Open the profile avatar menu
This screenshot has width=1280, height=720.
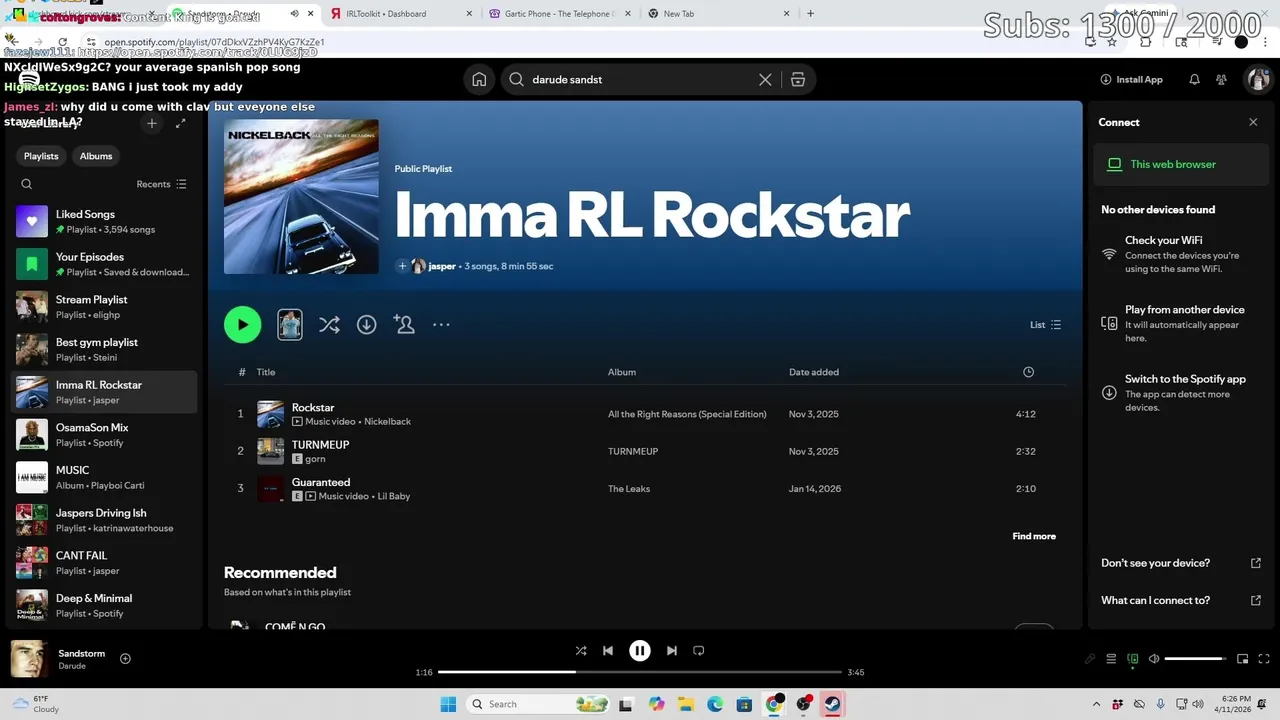[x=1257, y=80]
